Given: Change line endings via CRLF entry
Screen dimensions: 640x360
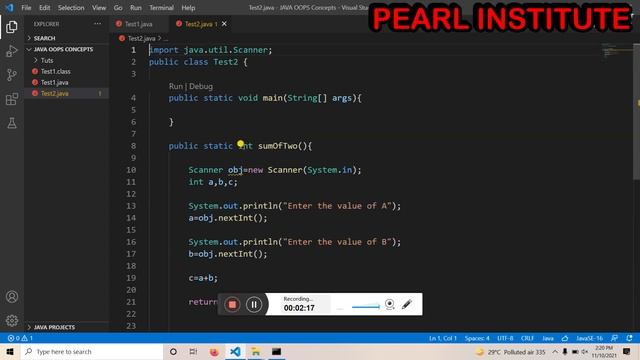Looking at the screenshot, I should pyautogui.click(x=527, y=338).
